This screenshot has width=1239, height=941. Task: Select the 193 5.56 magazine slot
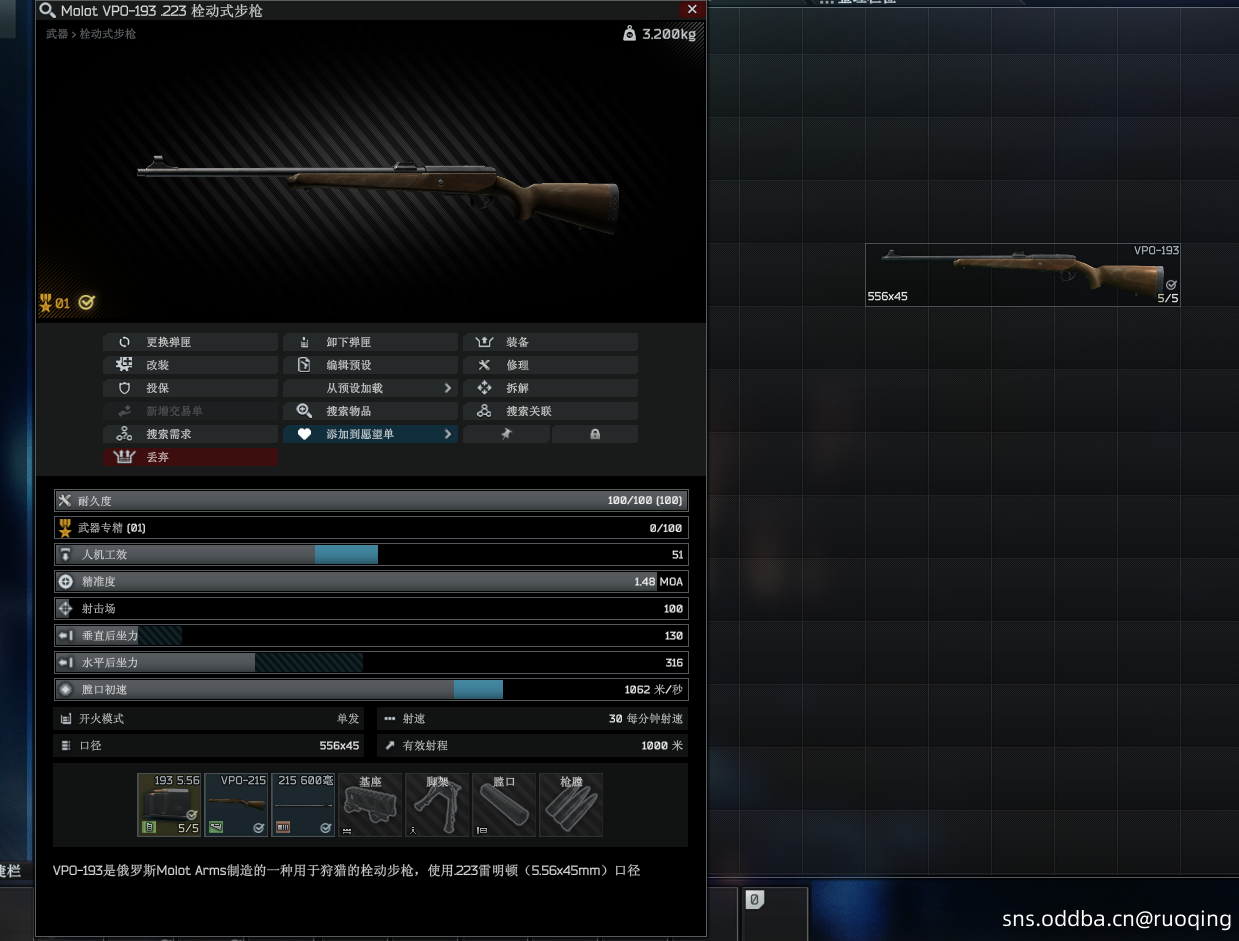pyautogui.click(x=169, y=804)
